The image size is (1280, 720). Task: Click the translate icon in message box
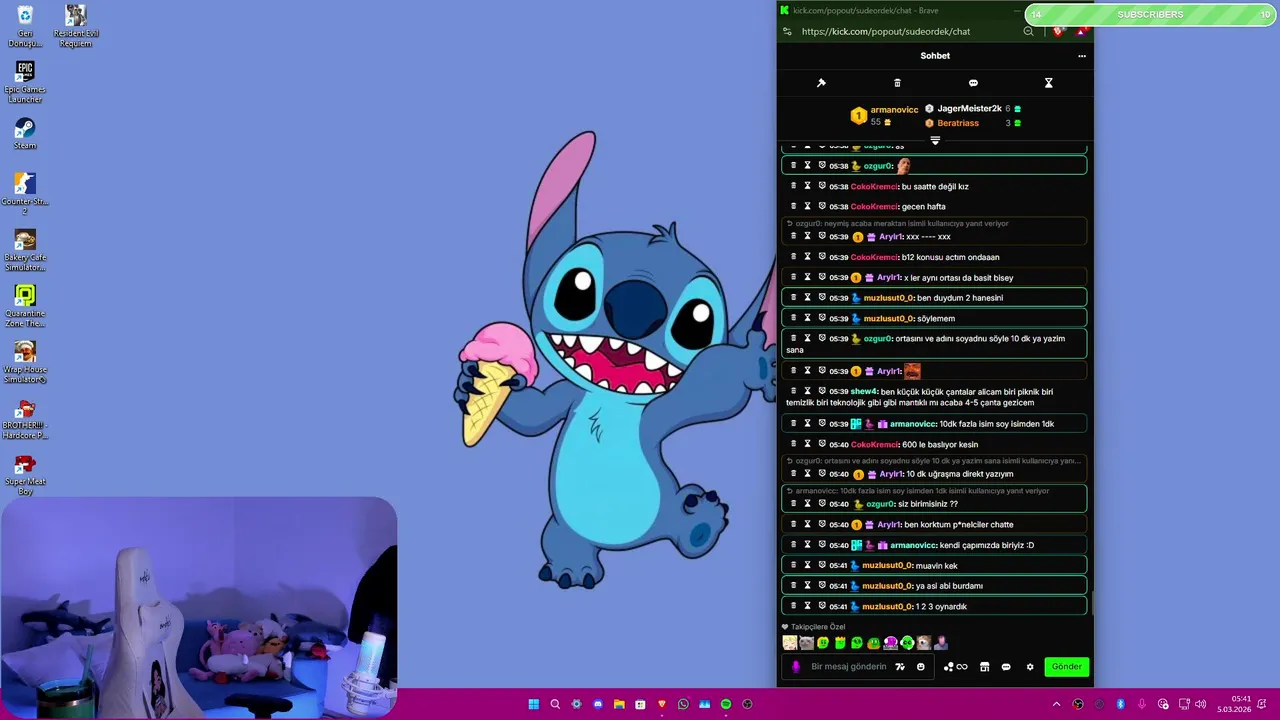(x=900, y=667)
